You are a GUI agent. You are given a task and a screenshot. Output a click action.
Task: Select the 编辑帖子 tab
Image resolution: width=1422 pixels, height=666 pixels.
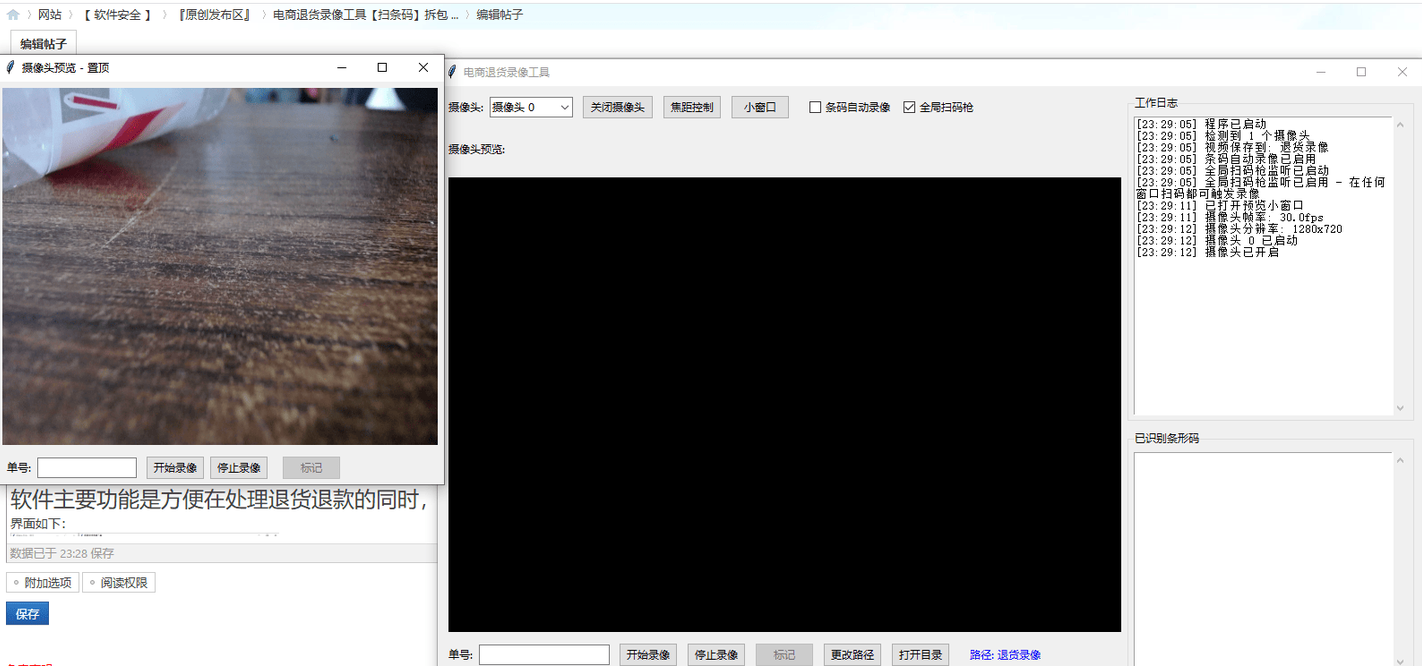44,44
